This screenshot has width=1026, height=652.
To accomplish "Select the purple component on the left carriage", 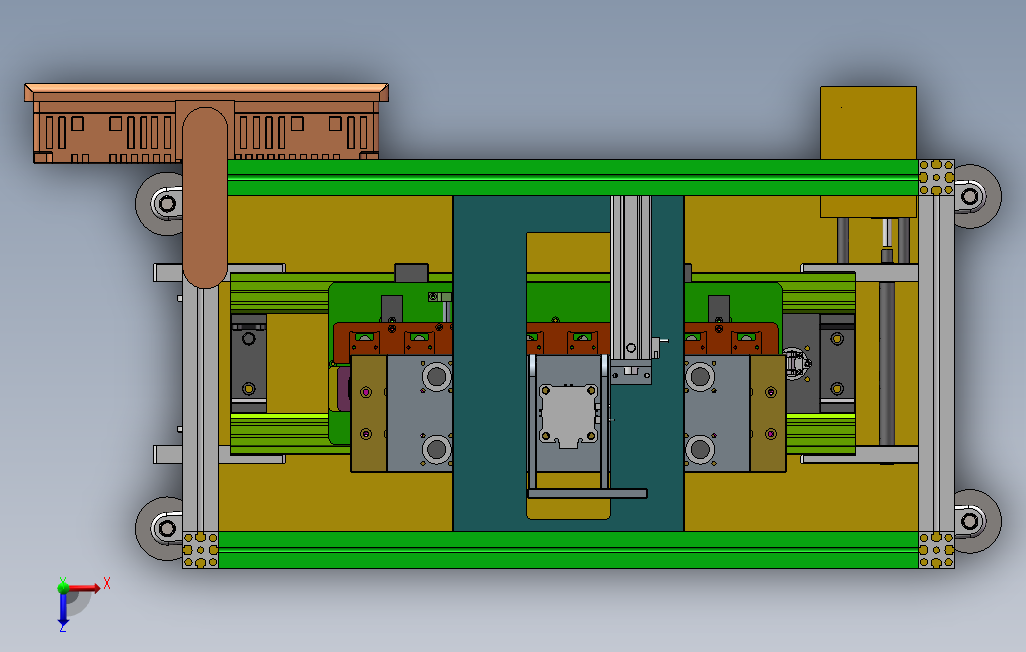I will pos(344,389).
